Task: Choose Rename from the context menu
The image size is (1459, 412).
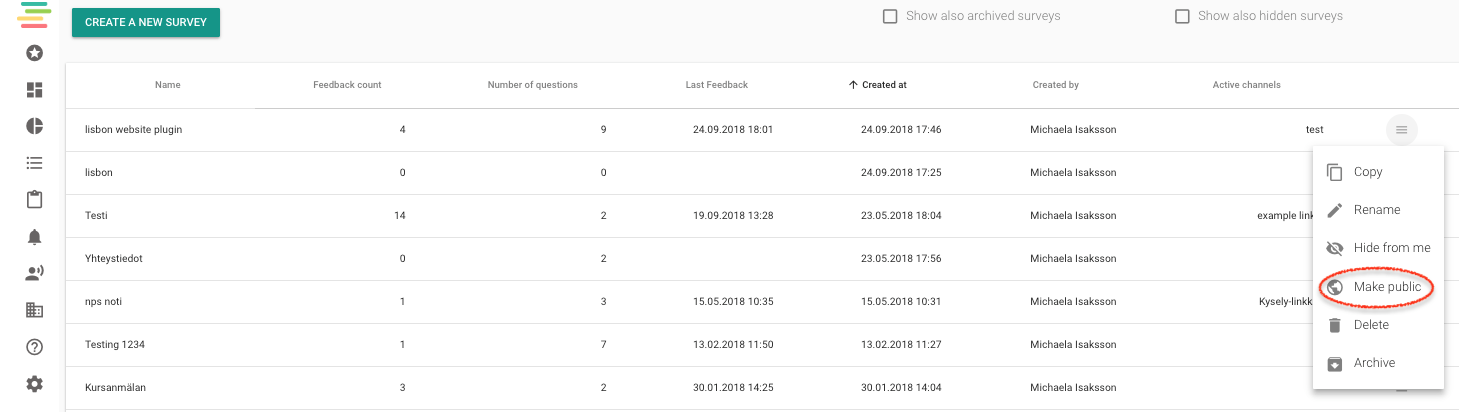Action: 1378,210
